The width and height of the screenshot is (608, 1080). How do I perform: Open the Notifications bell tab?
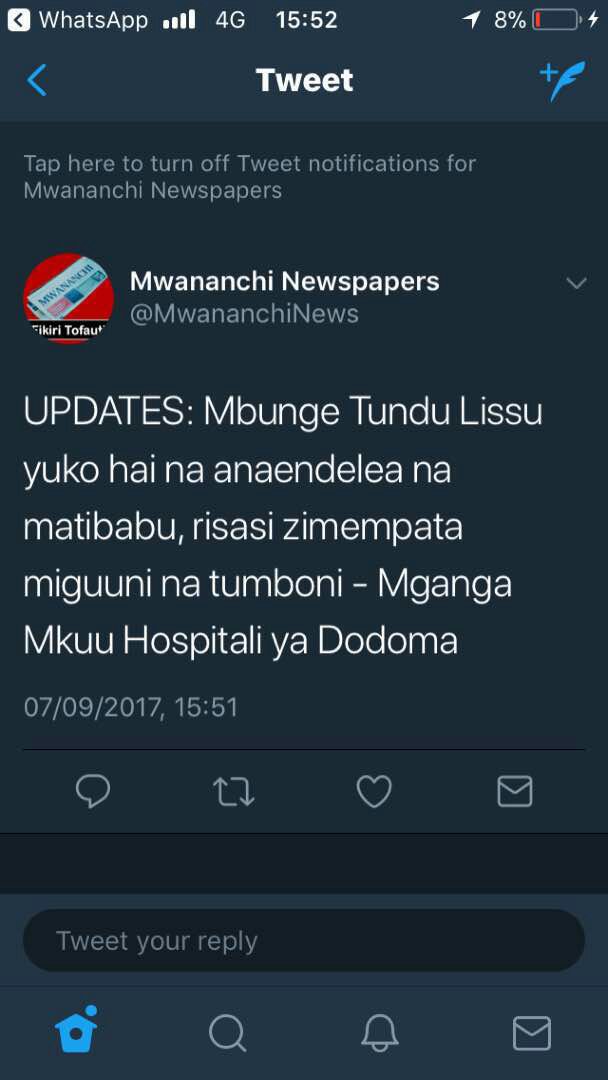click(x=379, y=1033)
